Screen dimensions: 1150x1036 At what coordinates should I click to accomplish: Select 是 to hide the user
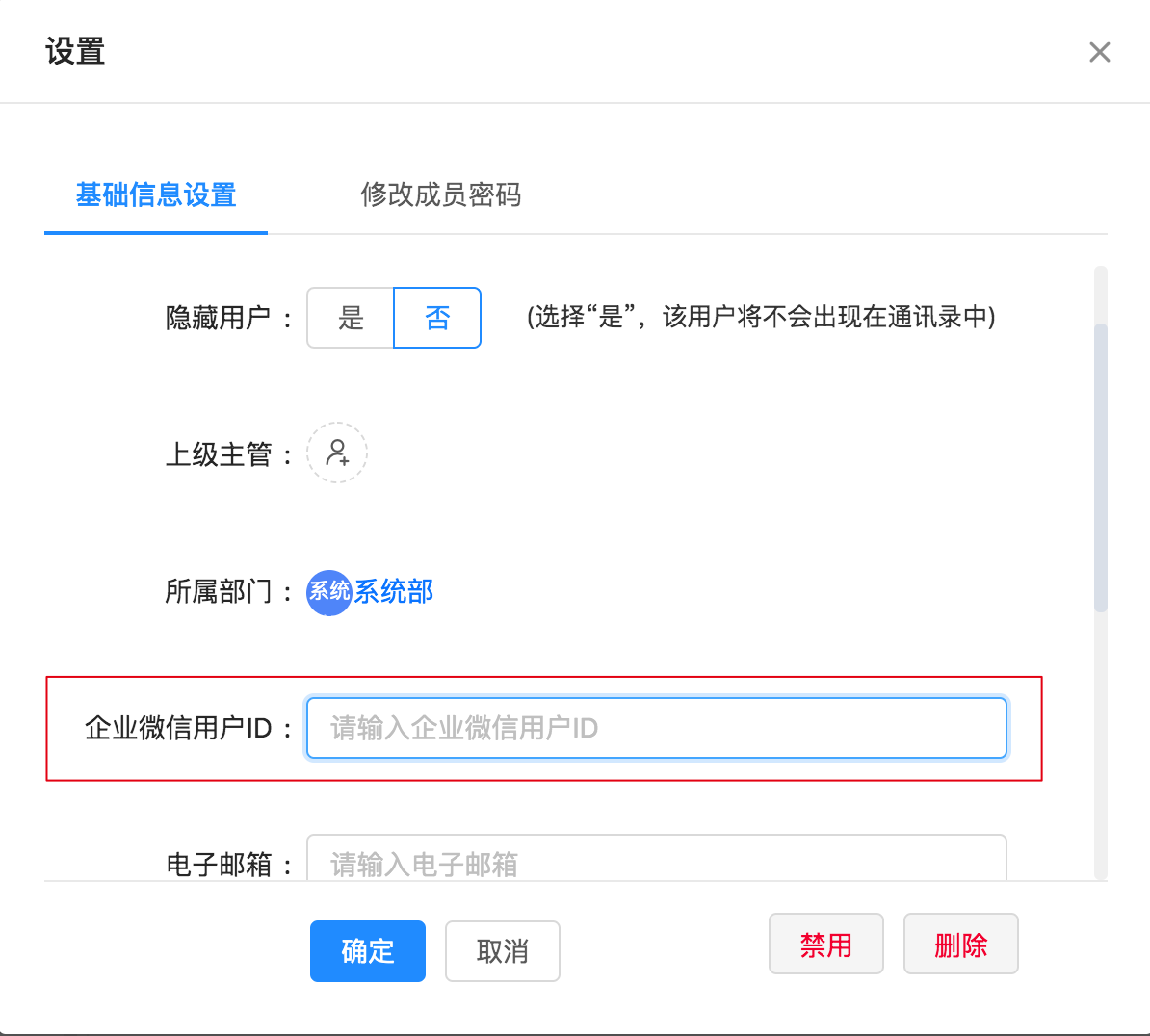tap(351, 318)
